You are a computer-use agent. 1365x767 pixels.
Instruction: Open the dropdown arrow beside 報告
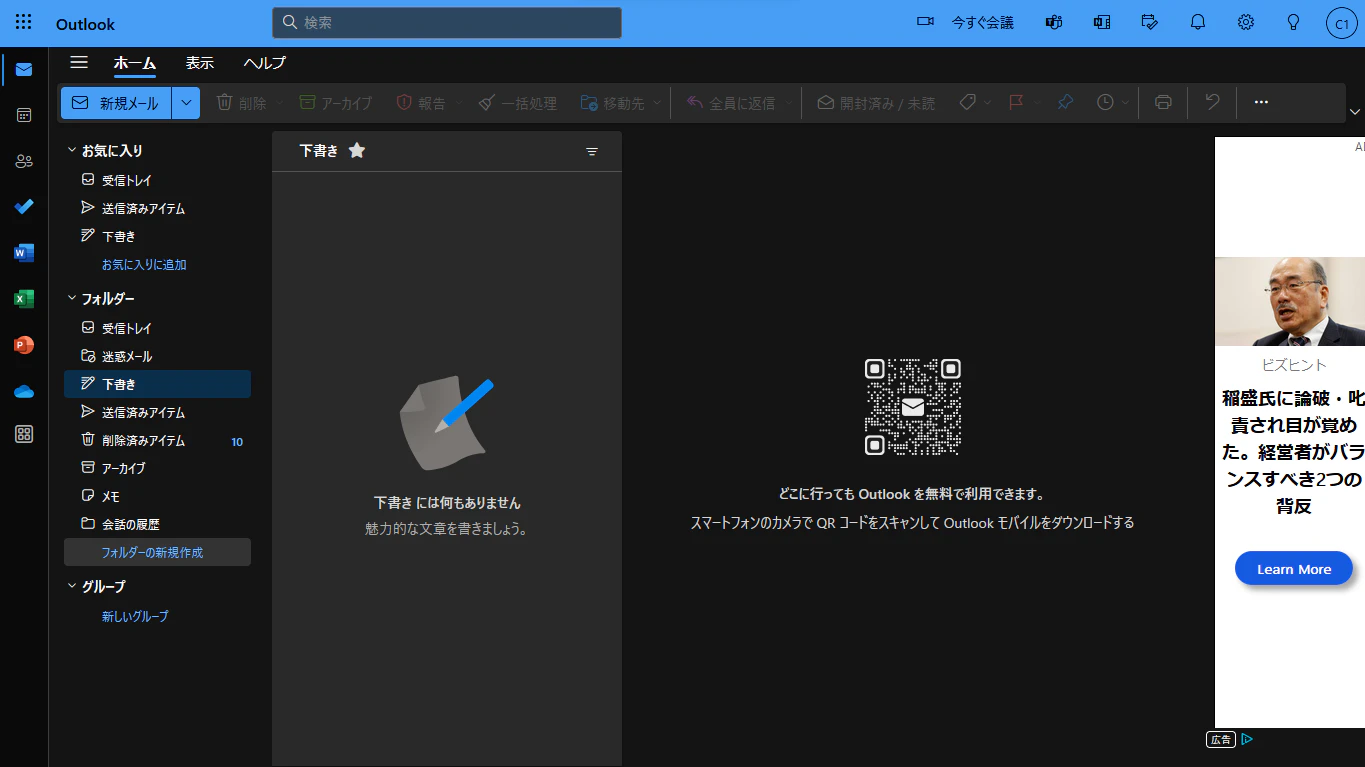(x=459, y=103)
